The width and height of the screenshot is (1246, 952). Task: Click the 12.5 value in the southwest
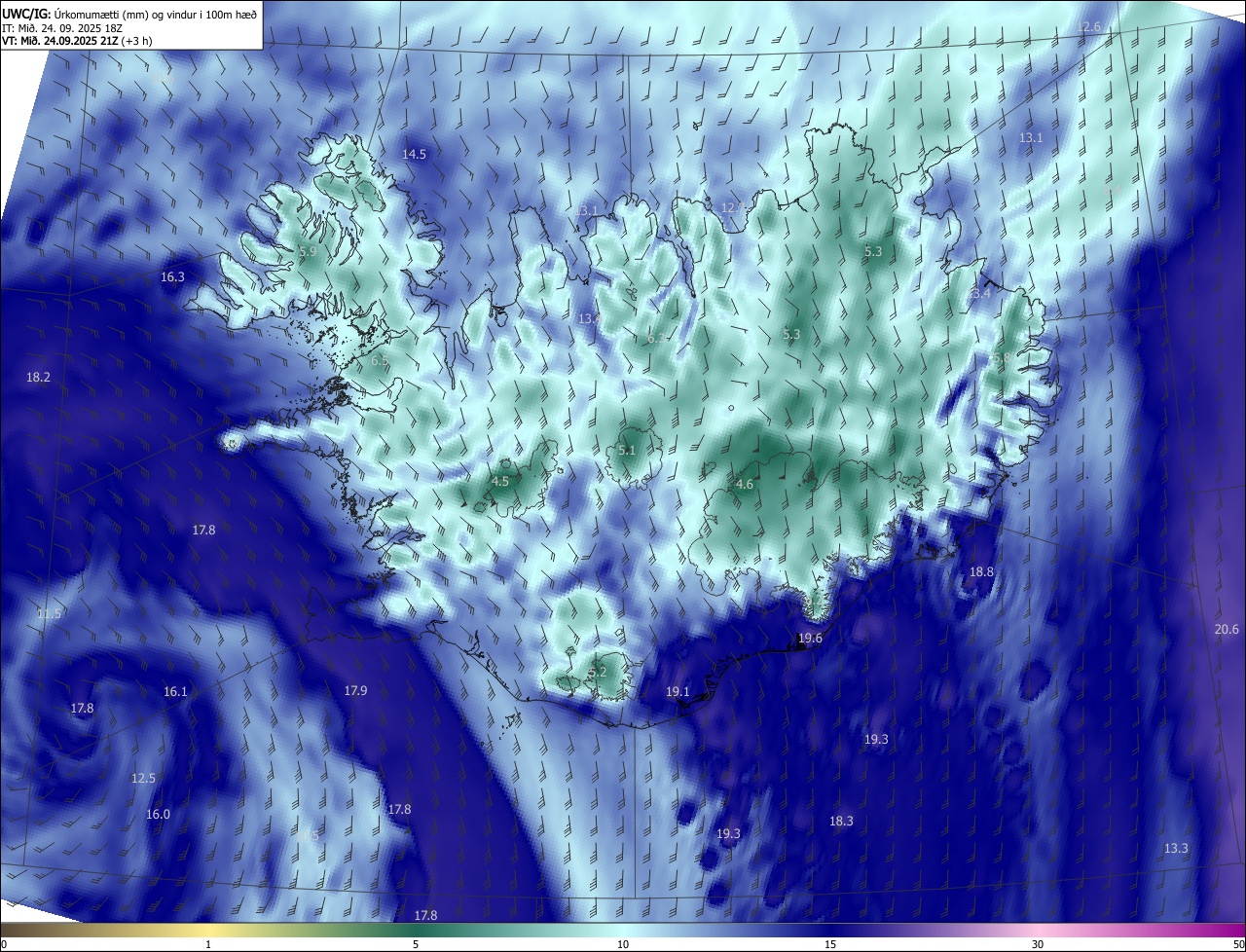coord(143,778)
